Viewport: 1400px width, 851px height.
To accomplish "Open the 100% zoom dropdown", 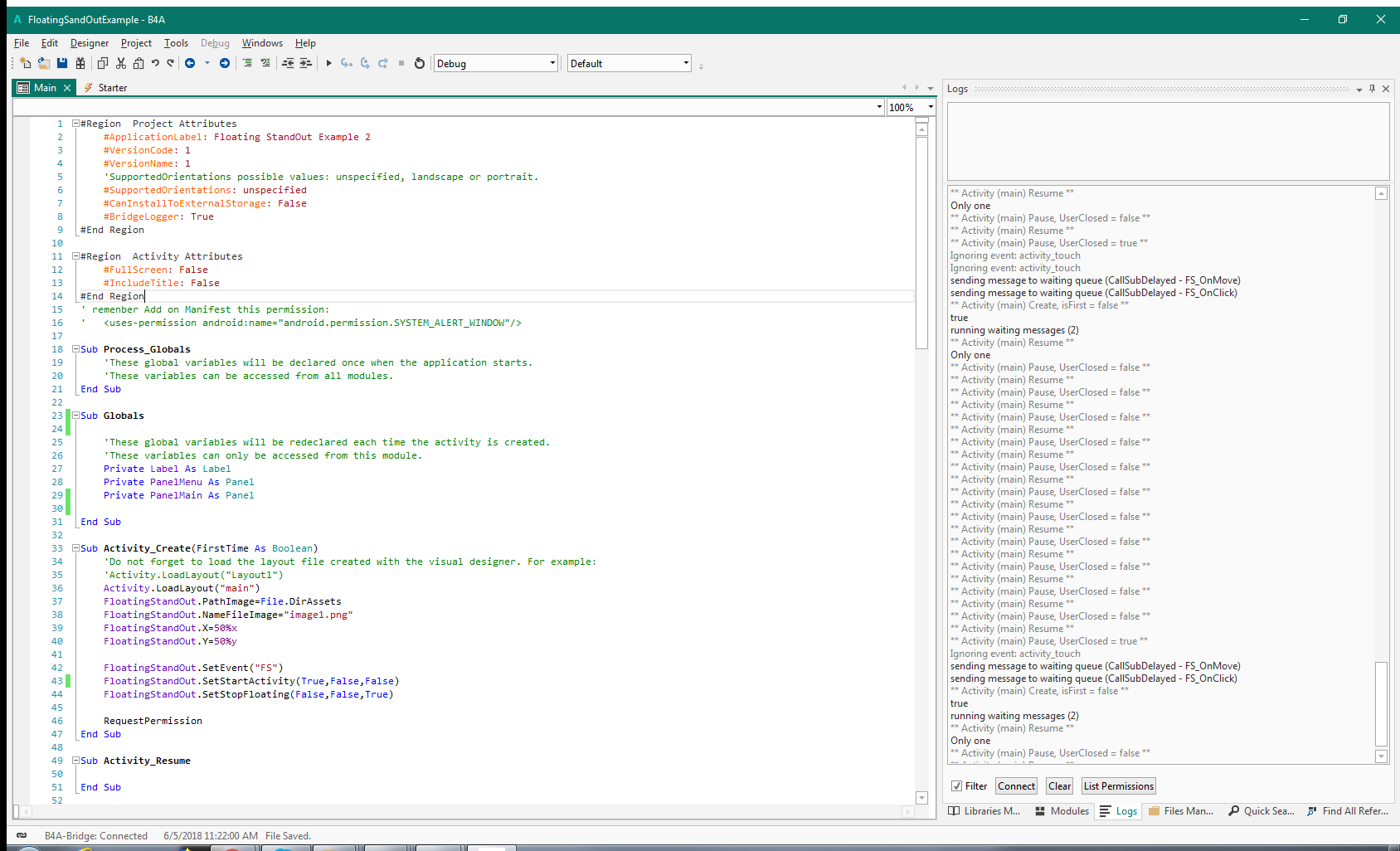I will point(930,107).
